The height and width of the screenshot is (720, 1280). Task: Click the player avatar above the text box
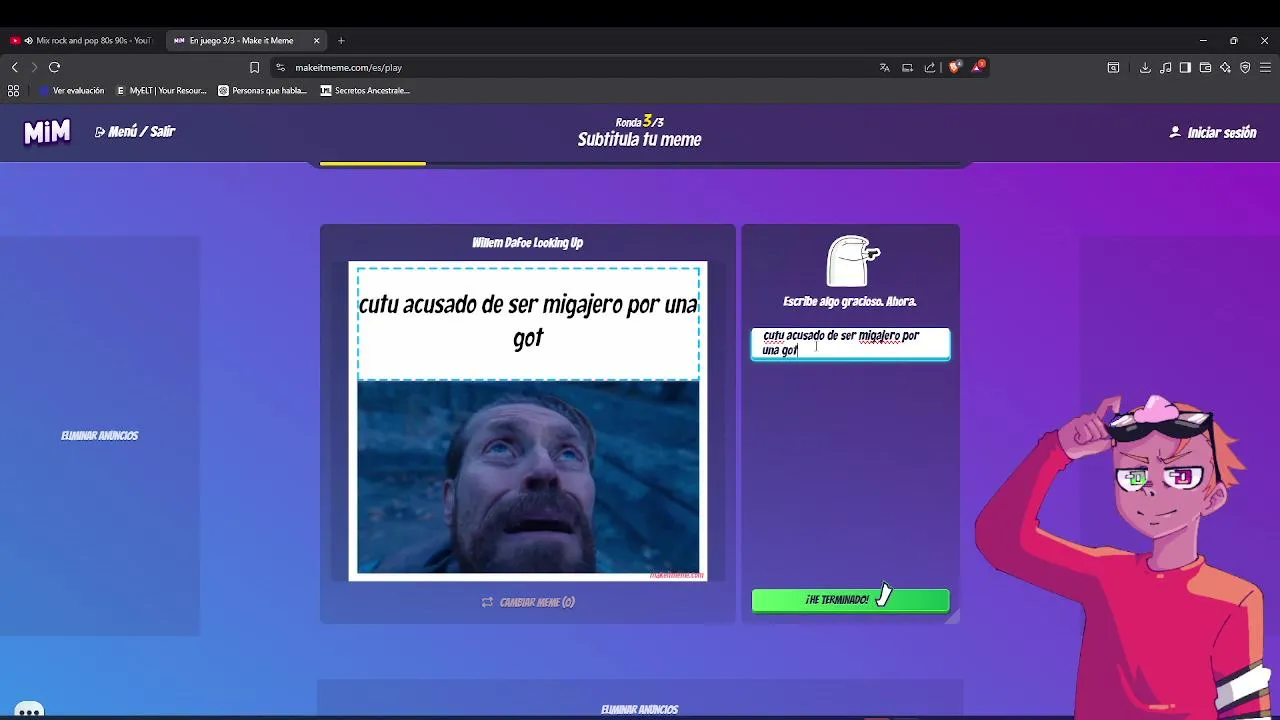click(852, 262)
